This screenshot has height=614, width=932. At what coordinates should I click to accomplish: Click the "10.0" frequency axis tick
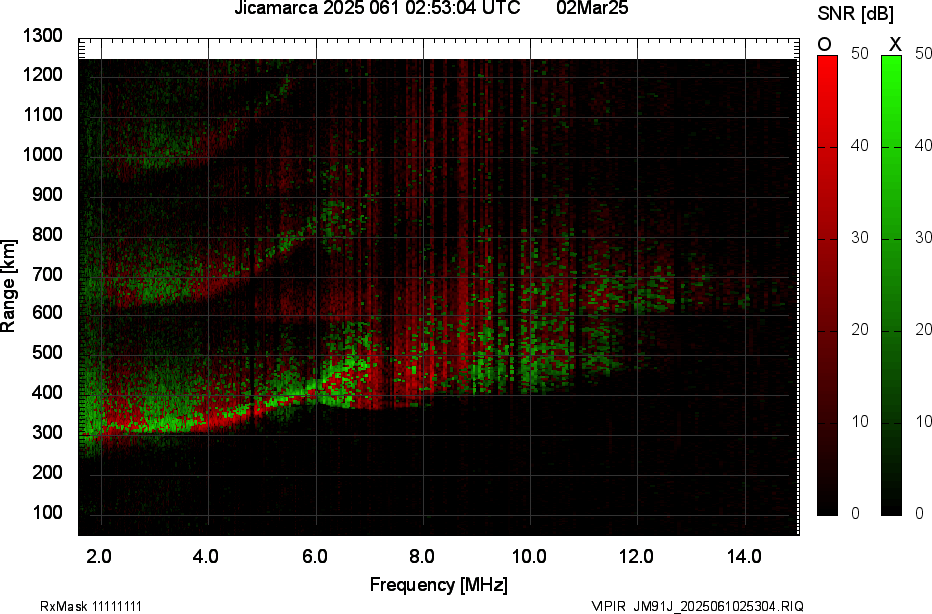(529, 556)
